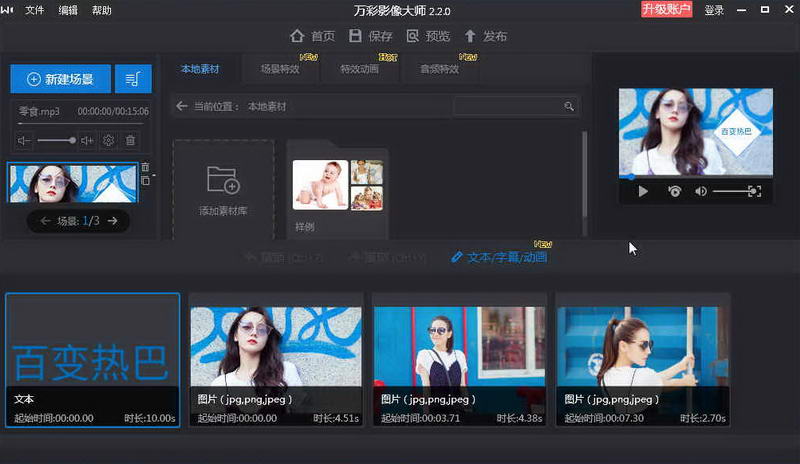Select the 文本 百变热巴 clip
800x464 pixels.
pyautogui.click(x=92, y=360)
